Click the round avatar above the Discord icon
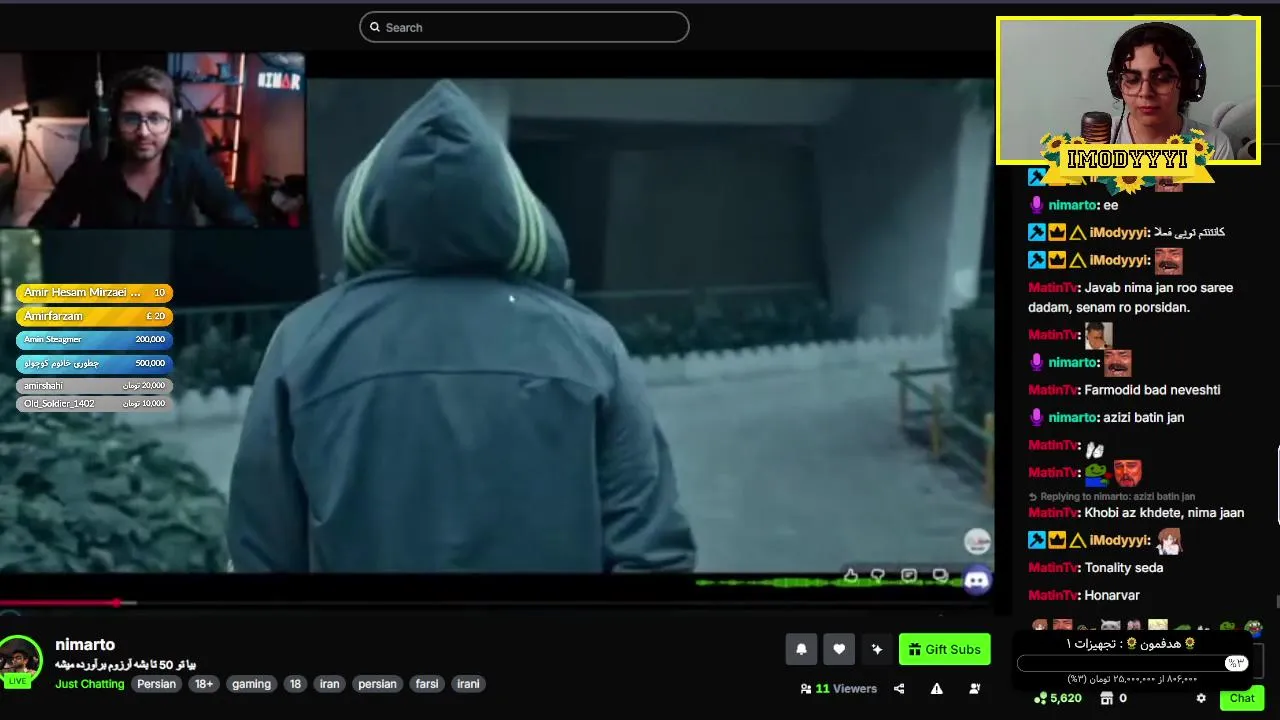This screenshot has width=1280, height=720. pyautogui.click(x=977, y=542)
